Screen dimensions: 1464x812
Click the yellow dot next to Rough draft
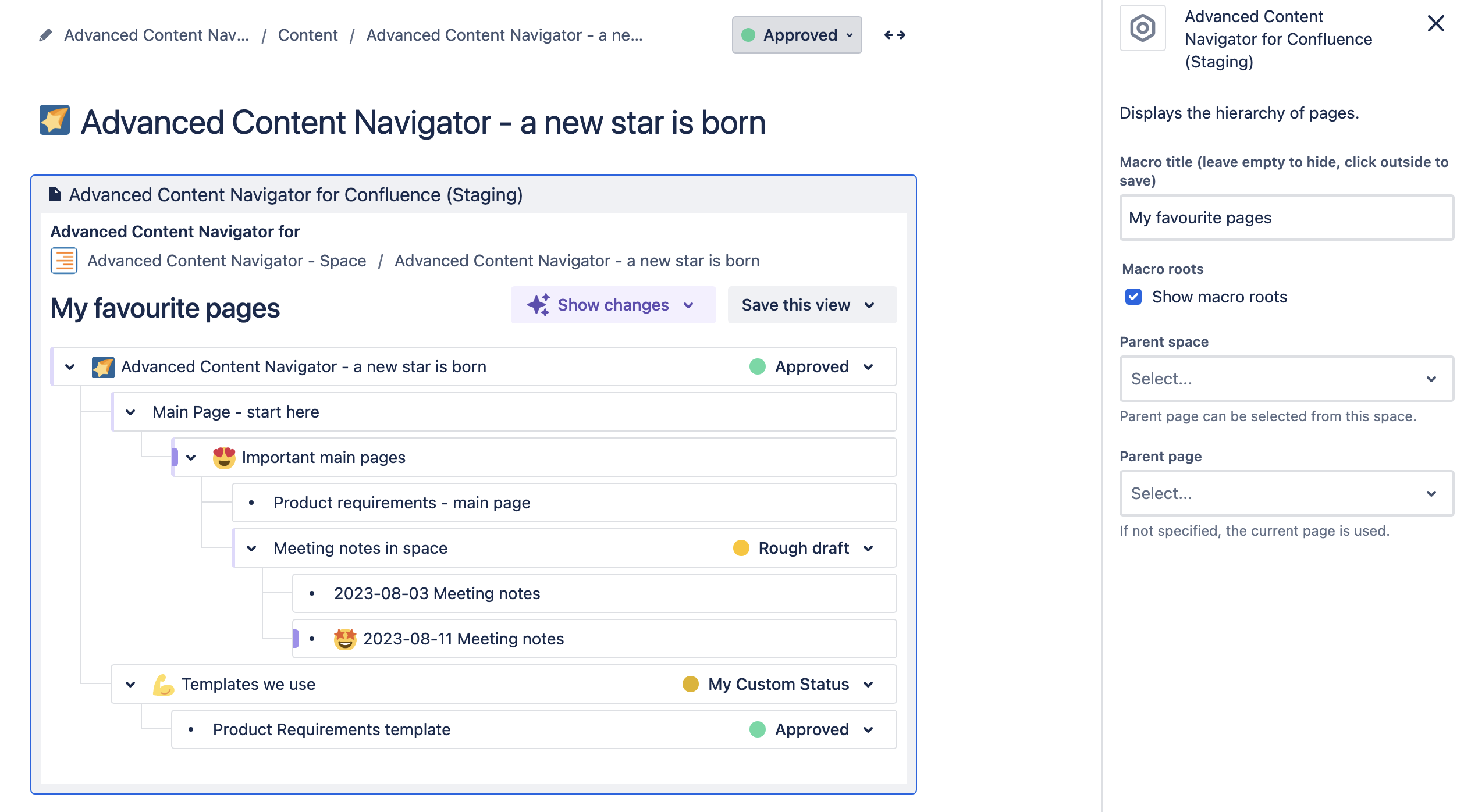tap(741, 548)
